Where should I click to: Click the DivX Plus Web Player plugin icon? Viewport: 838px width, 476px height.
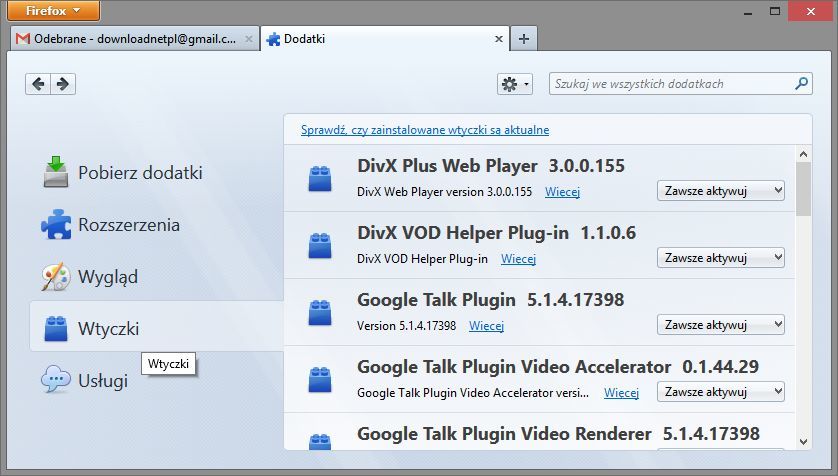pos(320,178)
